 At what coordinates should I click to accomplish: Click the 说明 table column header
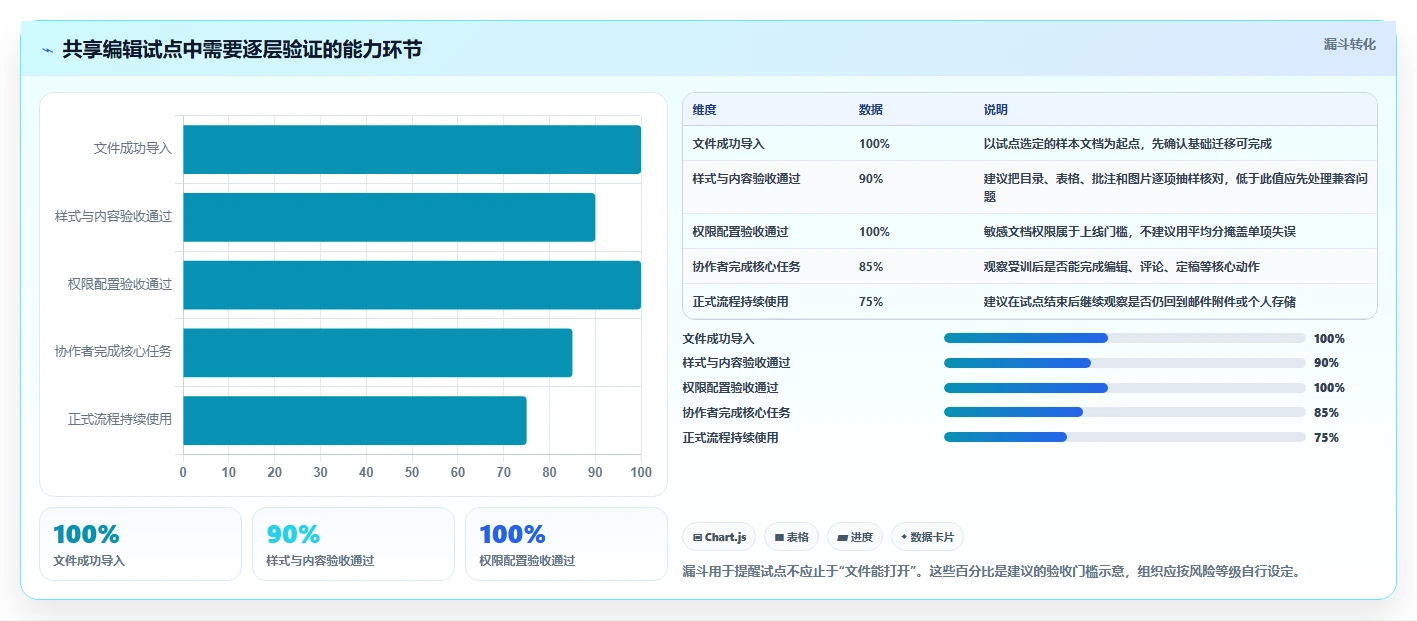tap(996, 110)
